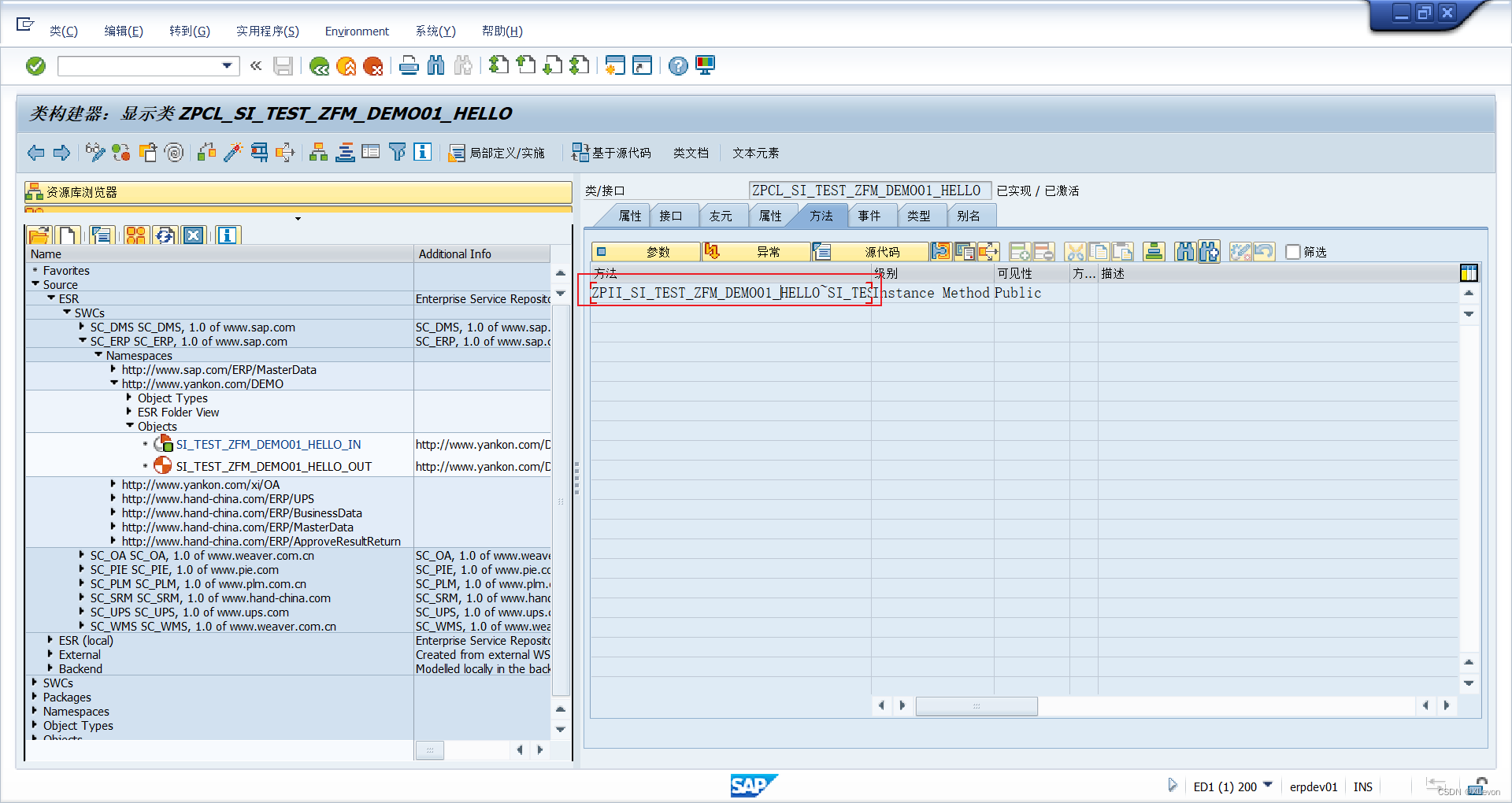Screen dimensions: 1512x803
Task: Click the binoculars Find icon in method toolbar
Action: coord(1184,252)
